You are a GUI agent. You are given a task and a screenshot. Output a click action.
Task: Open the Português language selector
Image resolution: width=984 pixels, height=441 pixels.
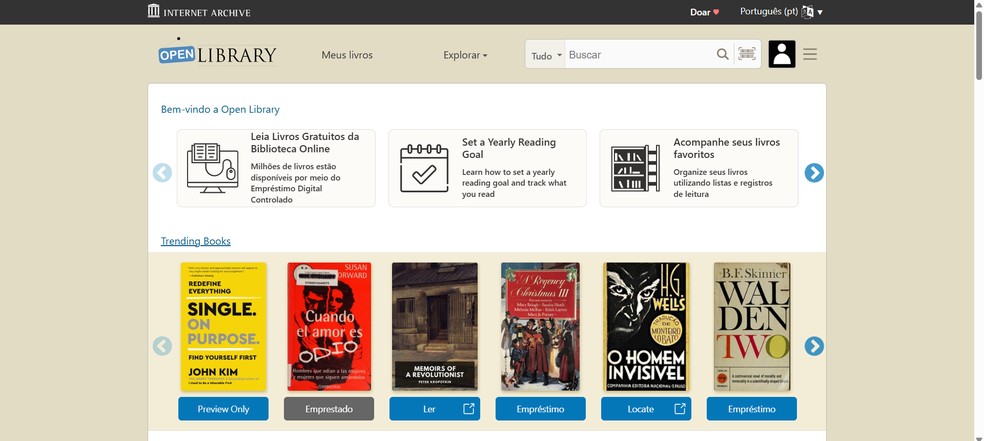(x=781, y=12)
